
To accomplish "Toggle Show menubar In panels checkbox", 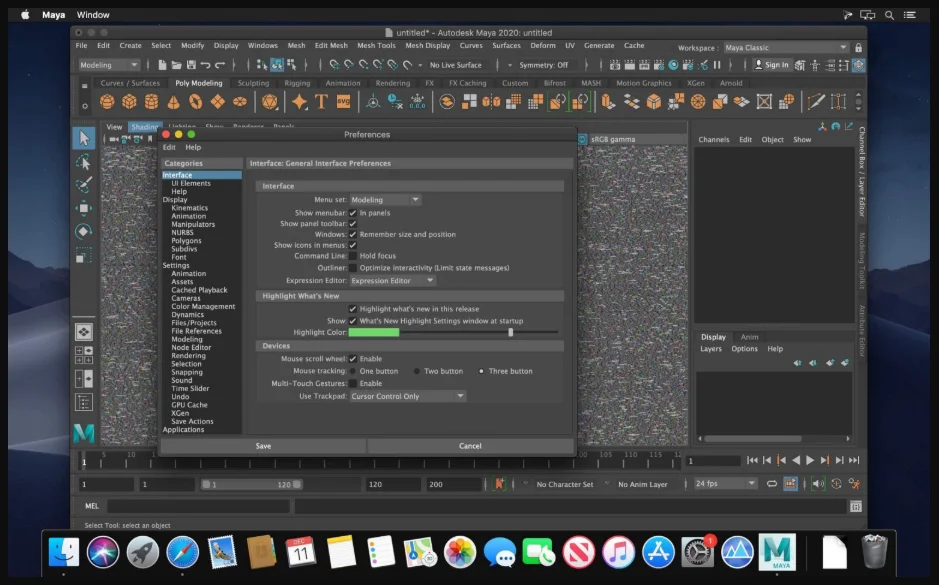I will click(353, 213).
